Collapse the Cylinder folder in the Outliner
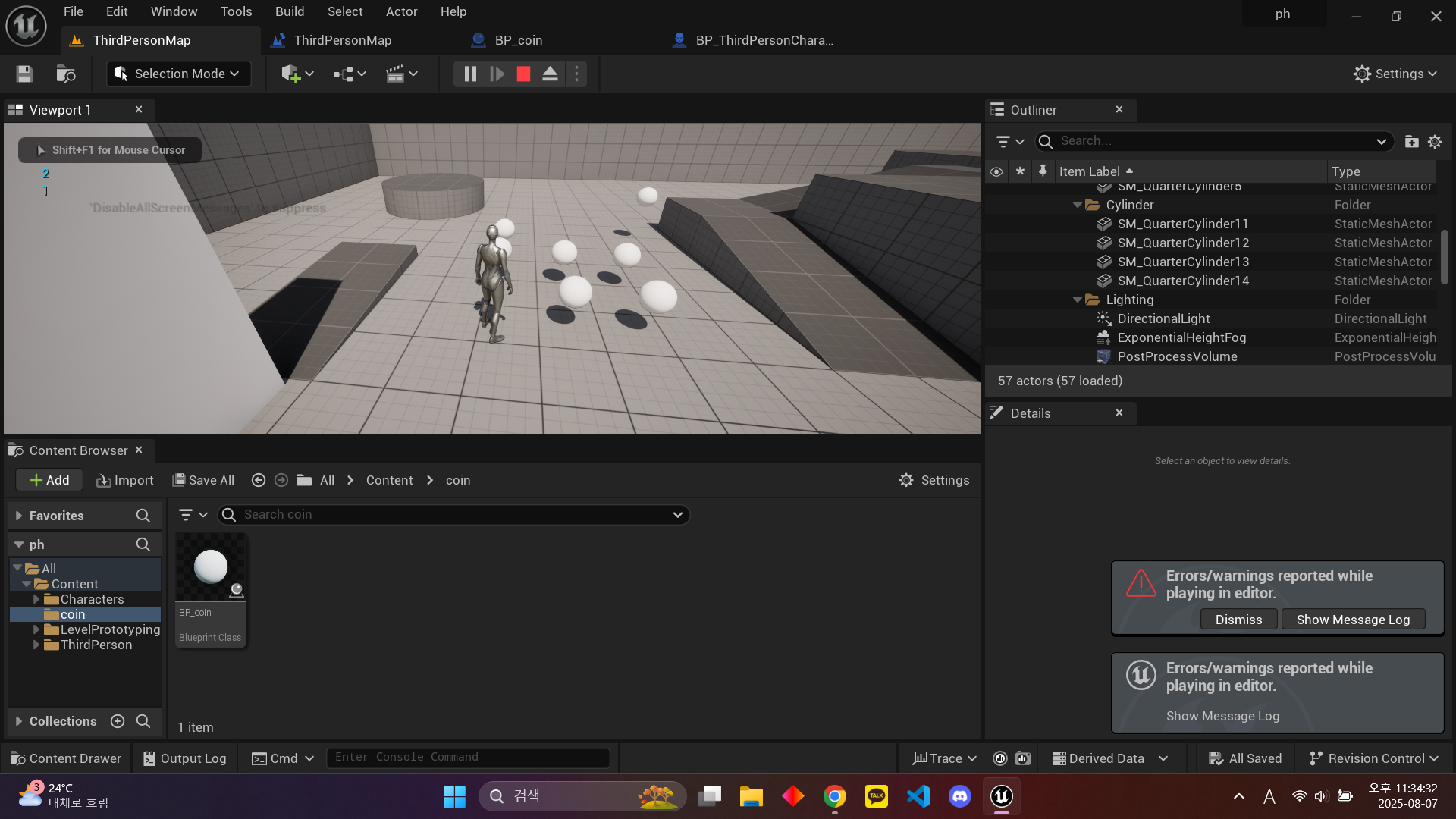The image size is (1456, 819). [1077, 205]
